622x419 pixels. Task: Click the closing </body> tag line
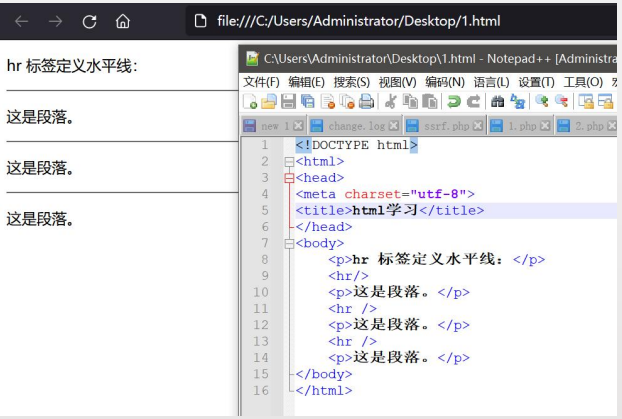click(323, 374)
